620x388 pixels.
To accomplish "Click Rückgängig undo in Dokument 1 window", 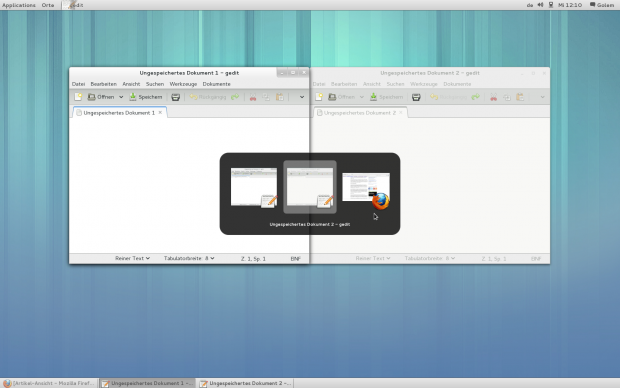I will (208, 97).
